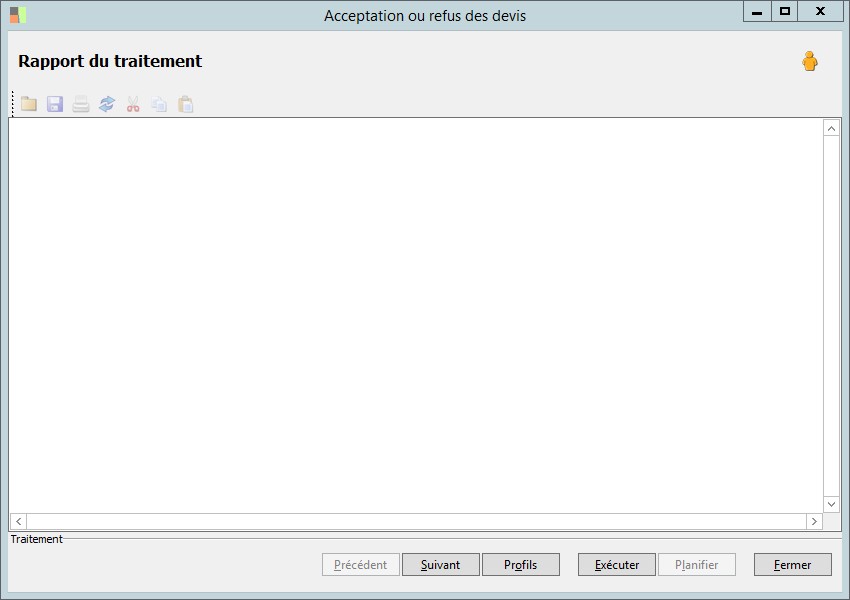This screenshot has height=600, width=850.
Task: Click the horizontal scrollbar right arrow
Action: pos(814,521)
